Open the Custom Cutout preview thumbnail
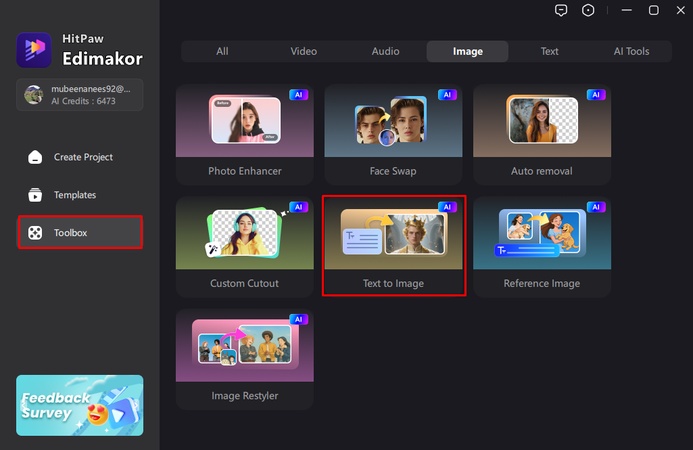The width and height of the screenshot is (693, 450). pos(245,233)
